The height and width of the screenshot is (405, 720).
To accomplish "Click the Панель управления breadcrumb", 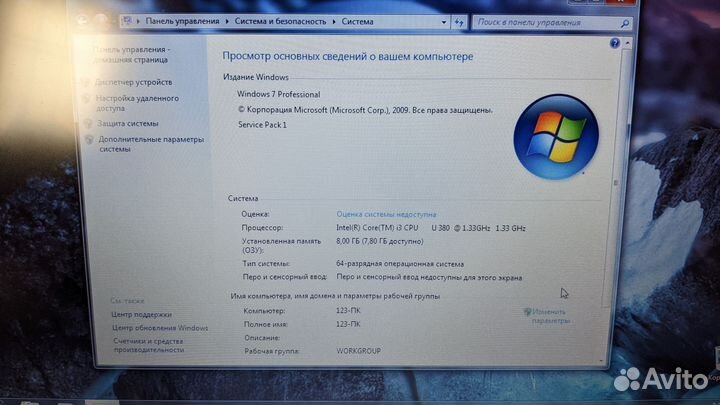I will 182,21.
